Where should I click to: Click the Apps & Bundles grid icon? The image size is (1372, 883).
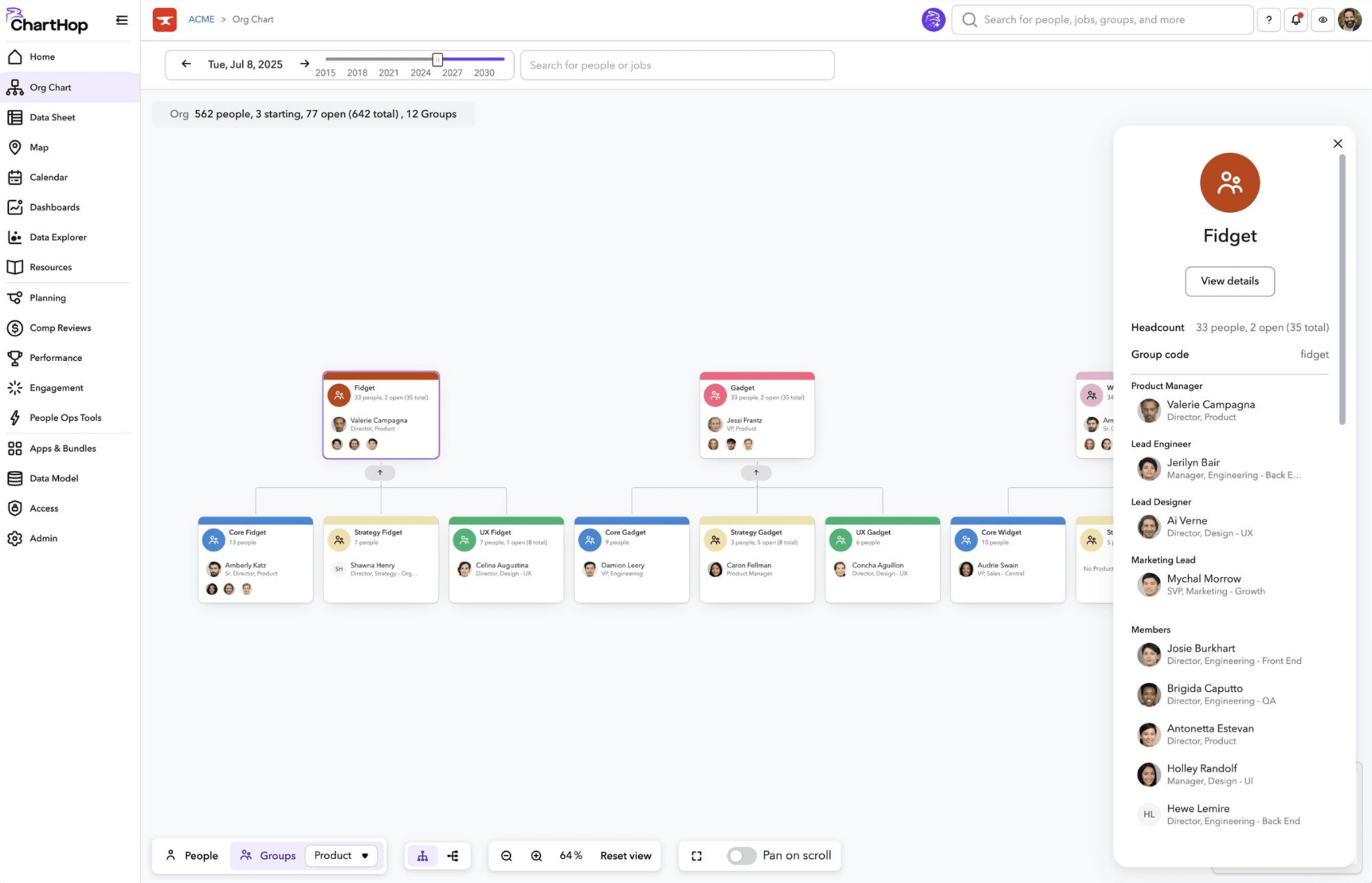pyautogui.click(x=15, y=449)
